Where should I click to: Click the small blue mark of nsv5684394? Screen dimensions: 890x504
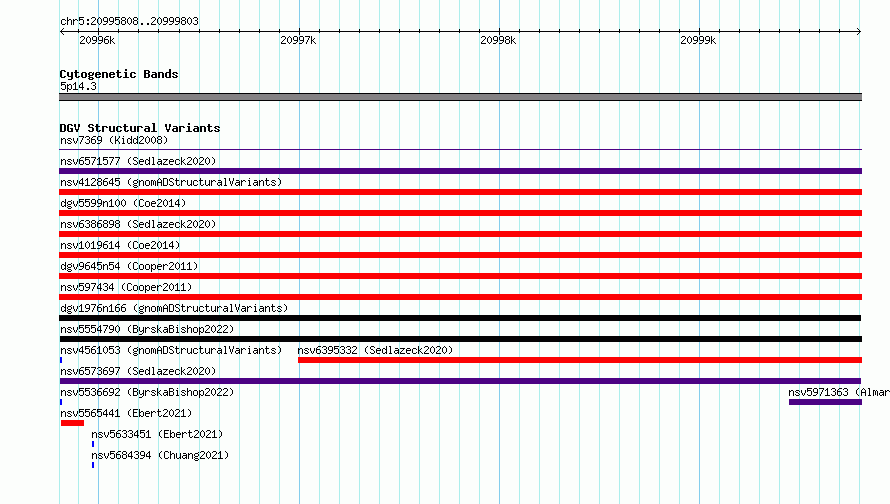click(93, 465)
